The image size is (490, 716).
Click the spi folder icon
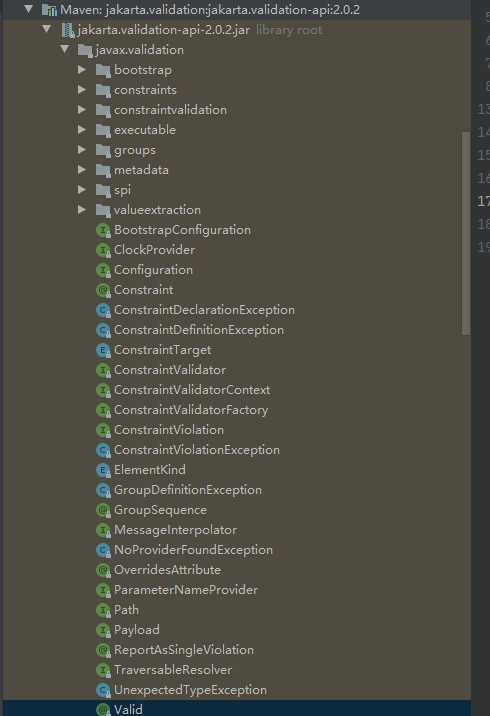[x=103, y=190]
